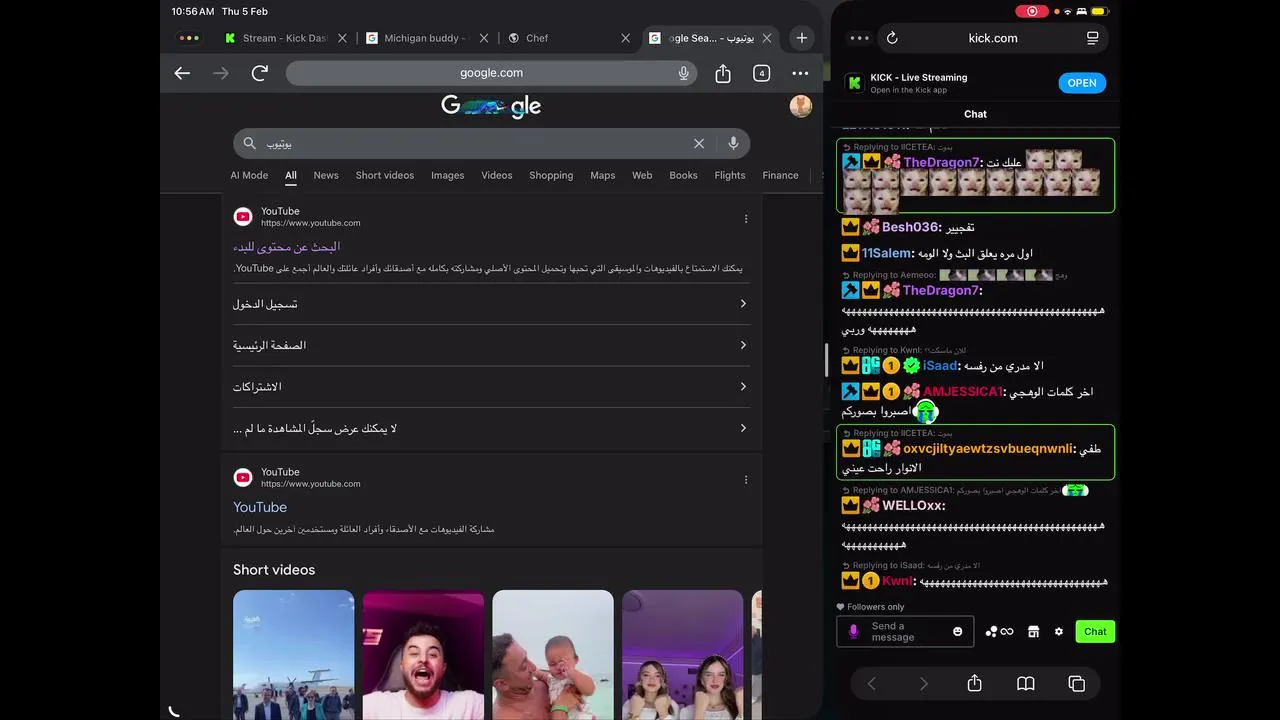Select Images search filter

pos(447,175)
